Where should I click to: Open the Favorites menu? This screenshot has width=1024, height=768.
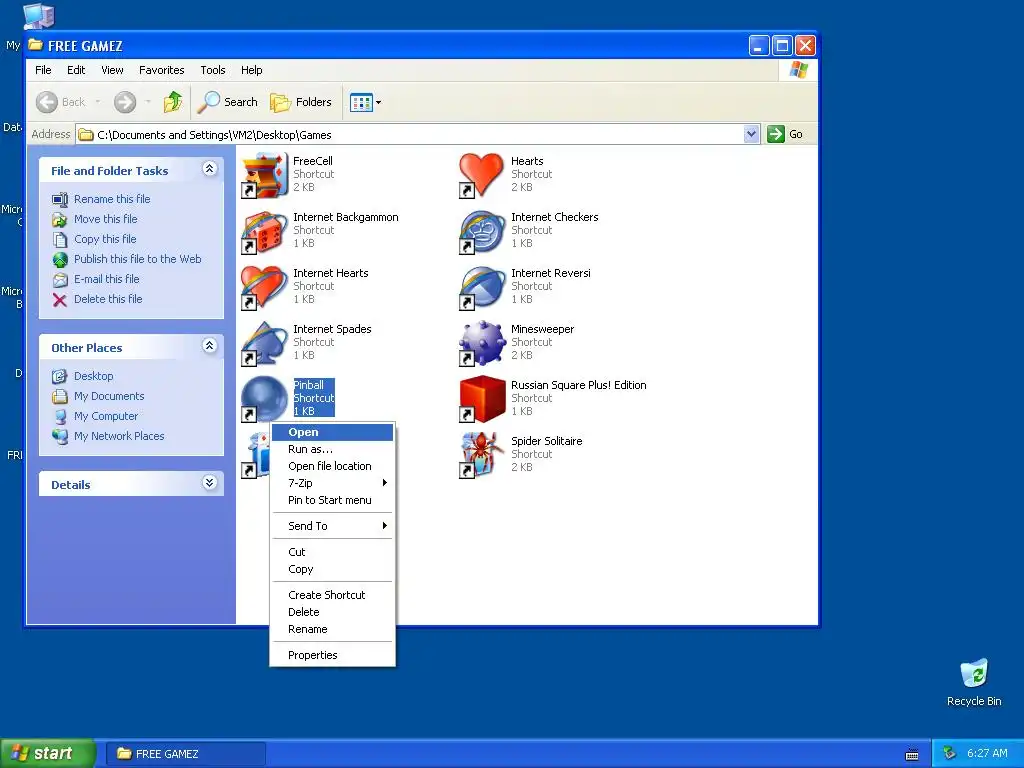tap(161, 70)
